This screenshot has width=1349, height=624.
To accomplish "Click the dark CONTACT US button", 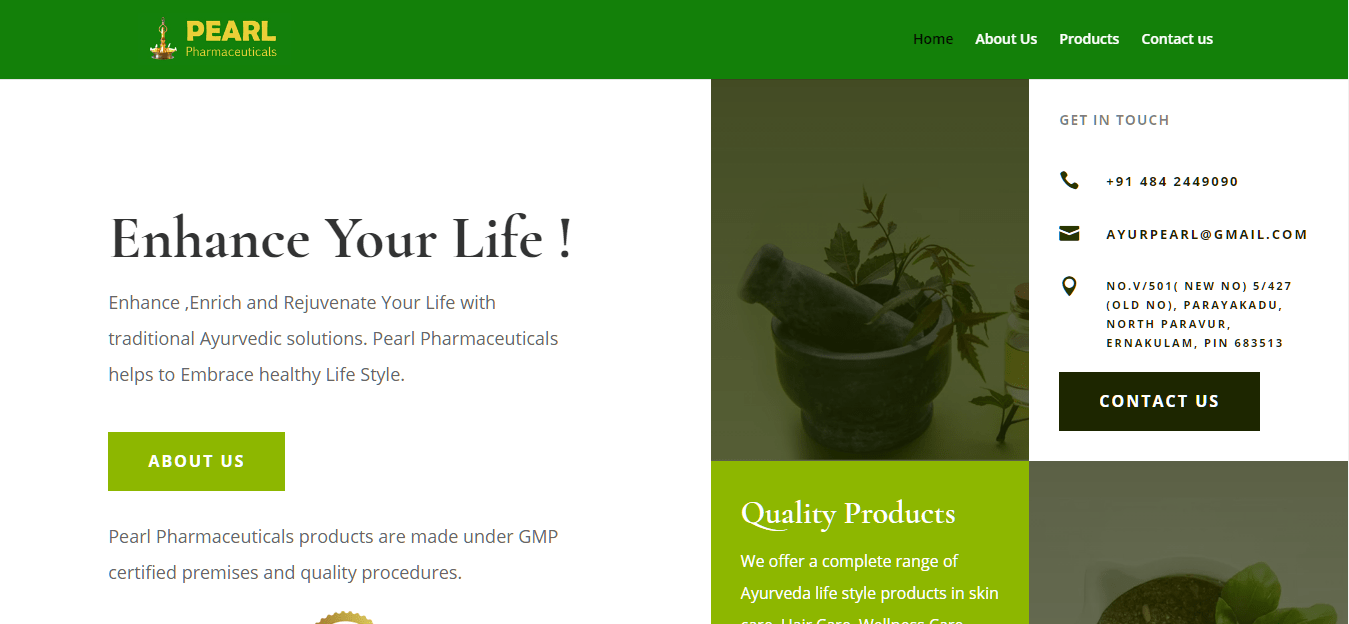I will 1159,401.
